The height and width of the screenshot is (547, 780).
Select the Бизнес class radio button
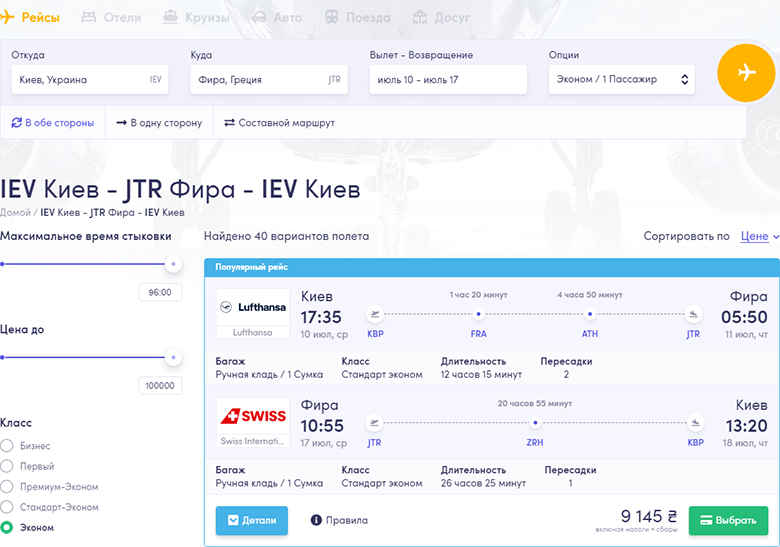click(x=7, y=446)
